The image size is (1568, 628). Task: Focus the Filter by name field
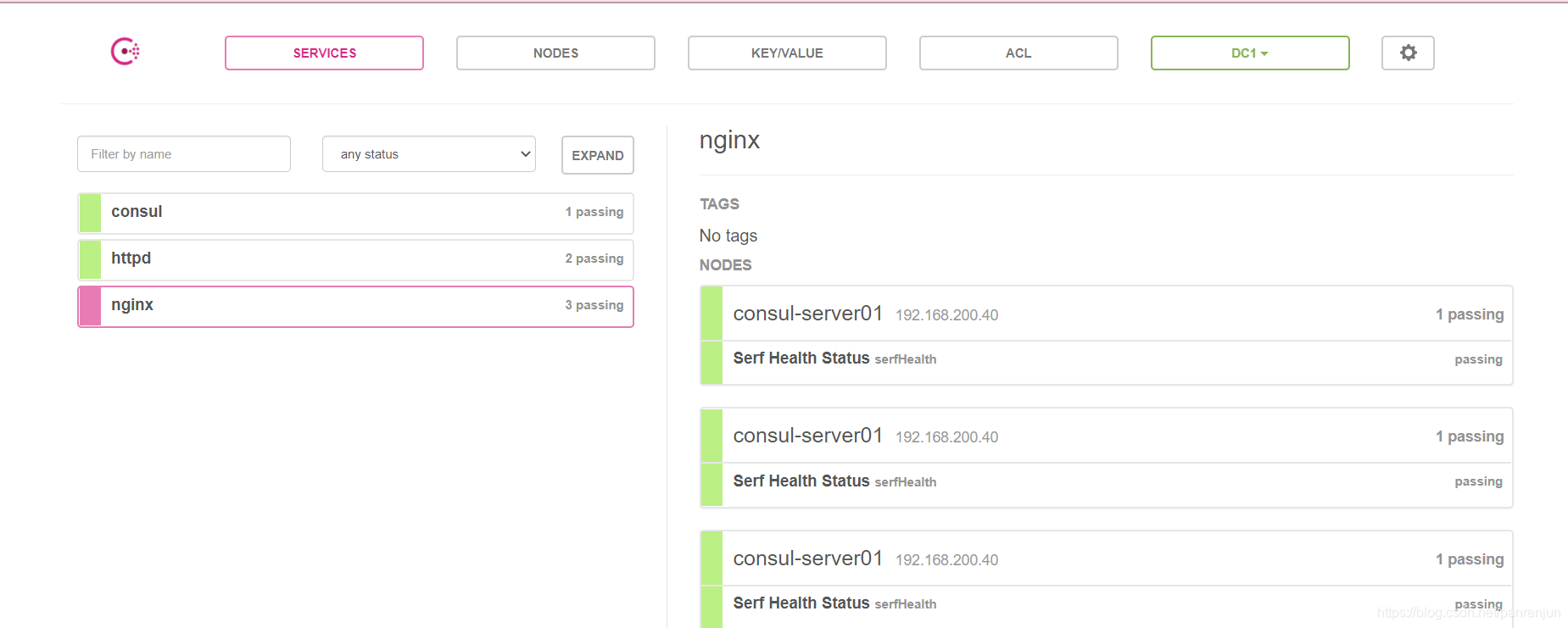point(184,154)
